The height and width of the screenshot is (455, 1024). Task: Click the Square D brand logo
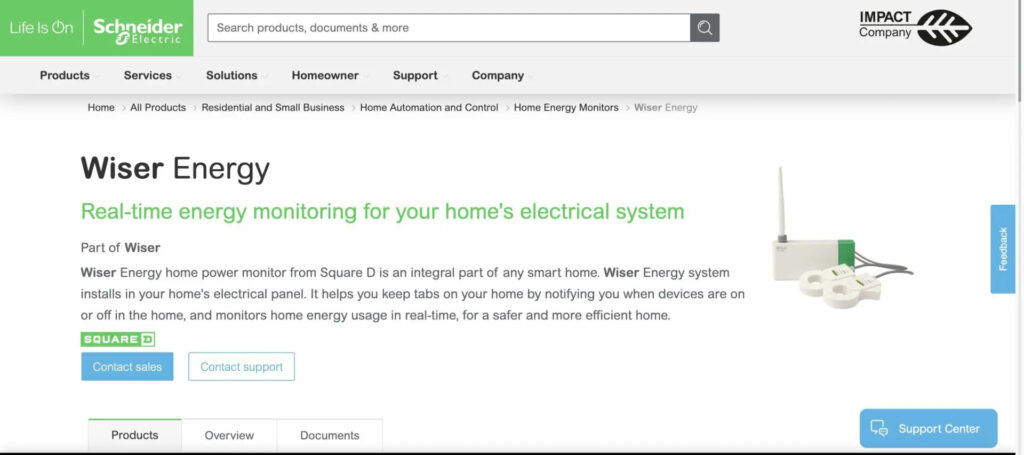[118, 339]
